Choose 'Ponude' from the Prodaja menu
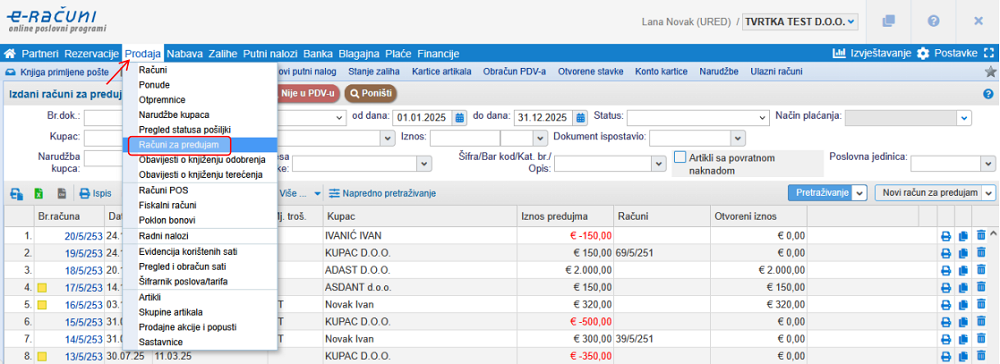This screenshot has width=1000, height=364. pos(154,84)
